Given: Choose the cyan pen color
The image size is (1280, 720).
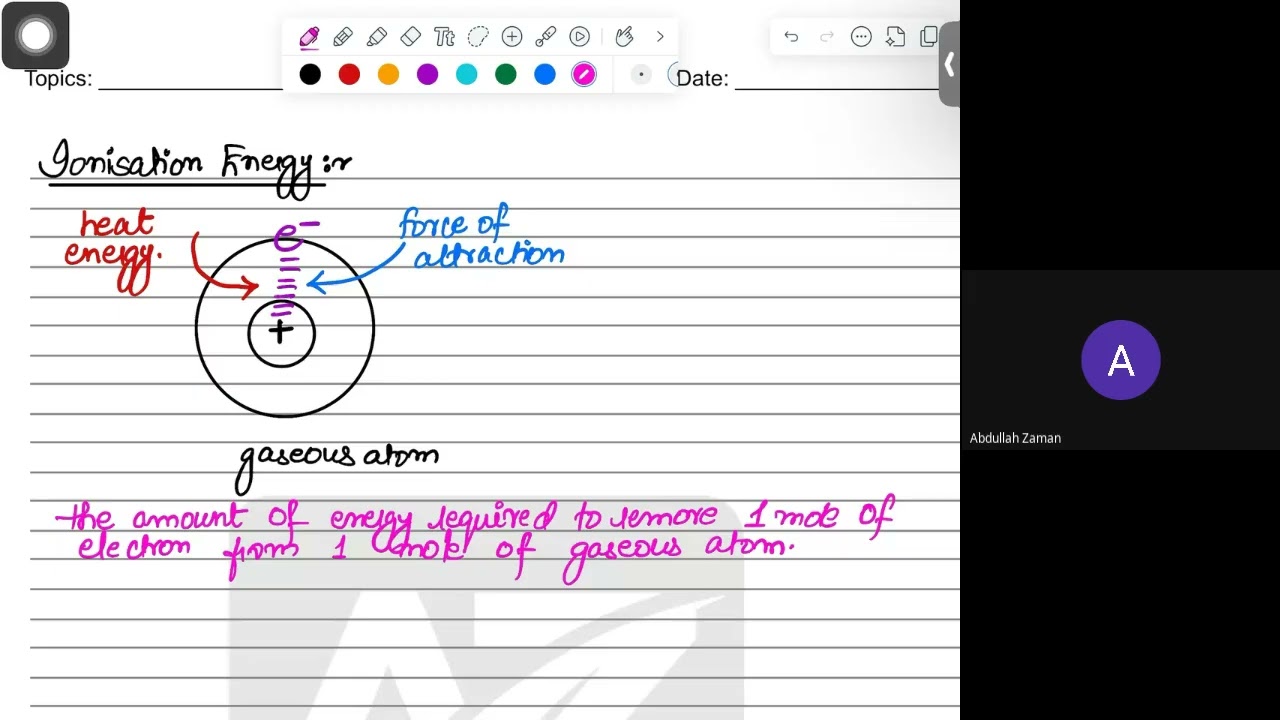Looking at the screenshot, I should click(467, 74).
